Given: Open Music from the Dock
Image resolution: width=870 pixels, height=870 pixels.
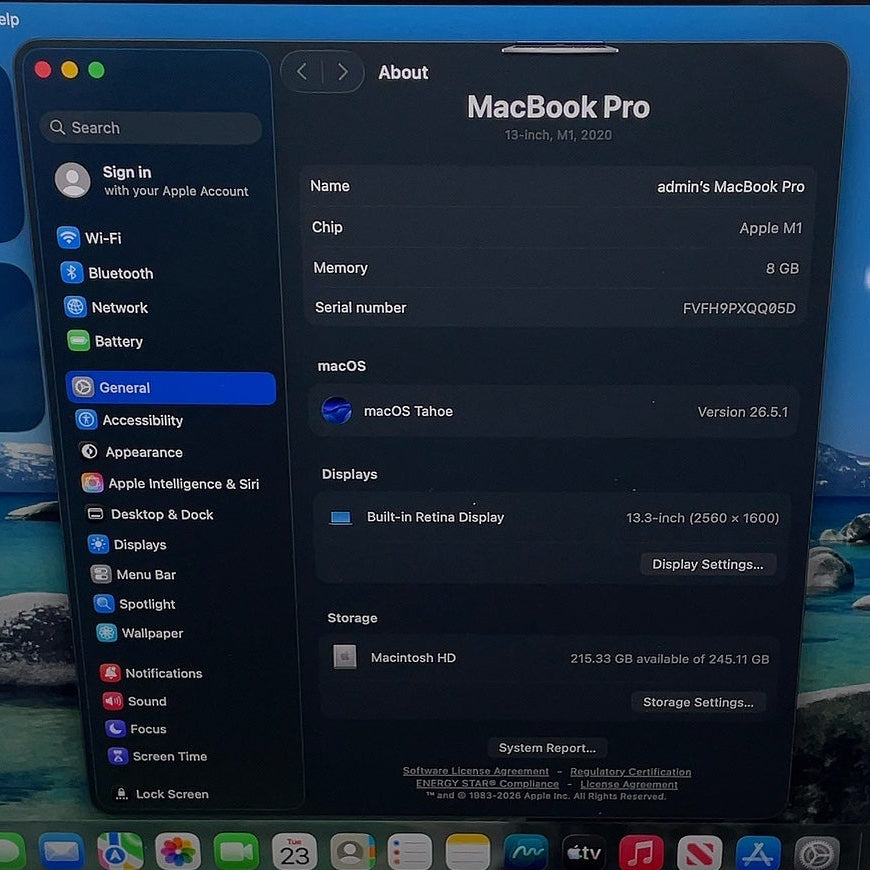Looking at the screenshot, I should pyautogui.click(x=641, y=853).
